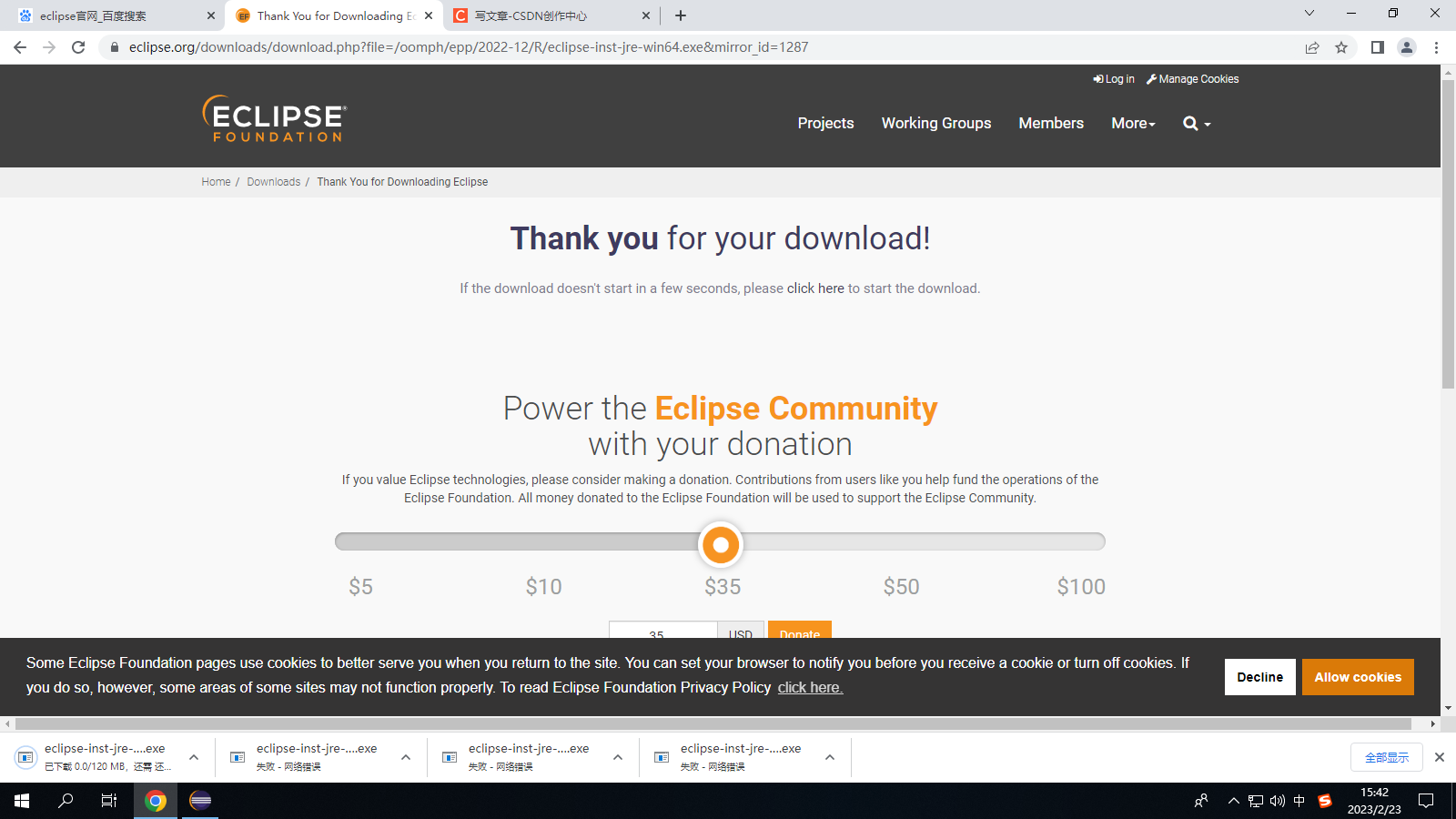Click the donation amount input field

pyautogui.click(x=662, y=634)
